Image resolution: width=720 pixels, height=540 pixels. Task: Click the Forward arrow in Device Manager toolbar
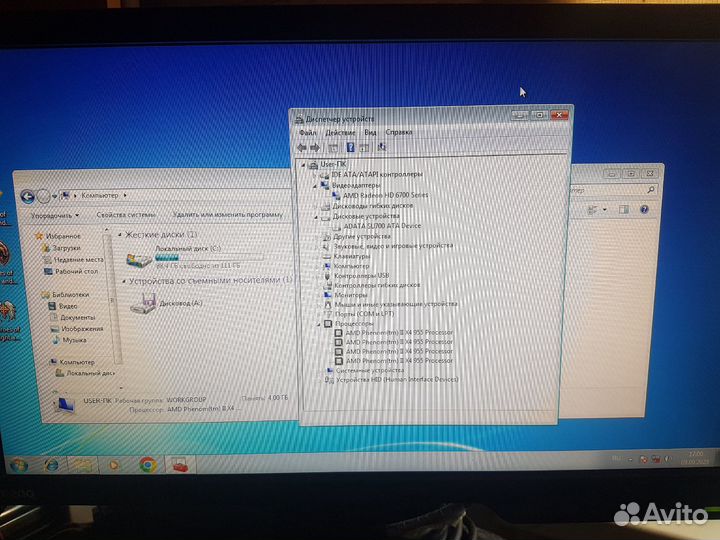point(315,147)
